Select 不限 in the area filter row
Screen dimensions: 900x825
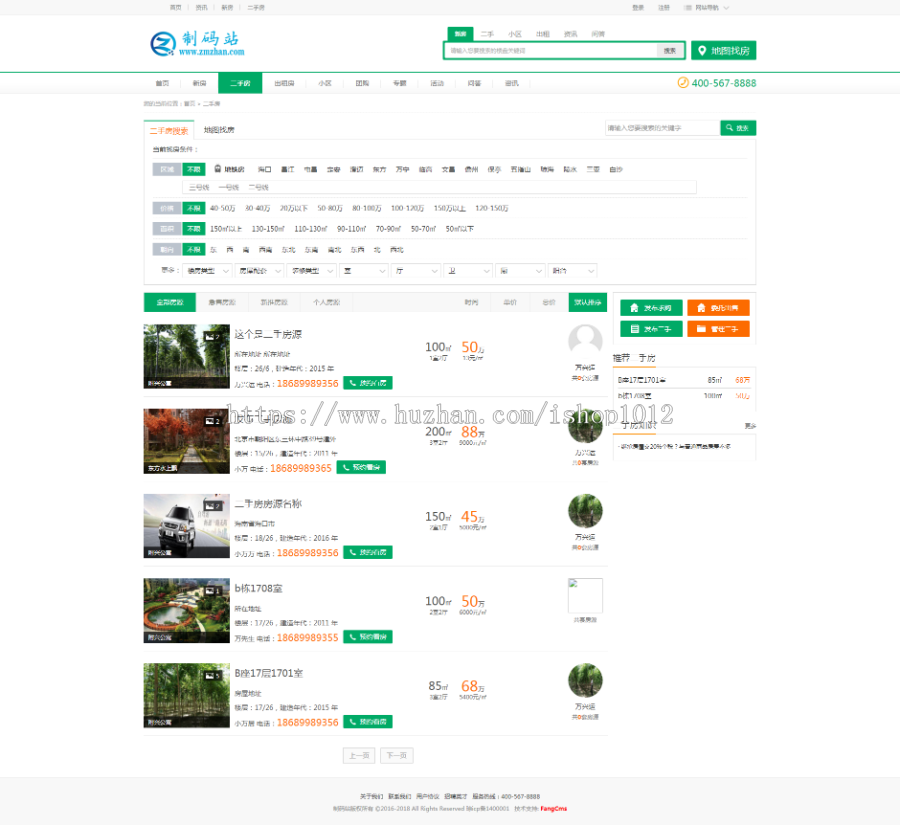(193, 228)
